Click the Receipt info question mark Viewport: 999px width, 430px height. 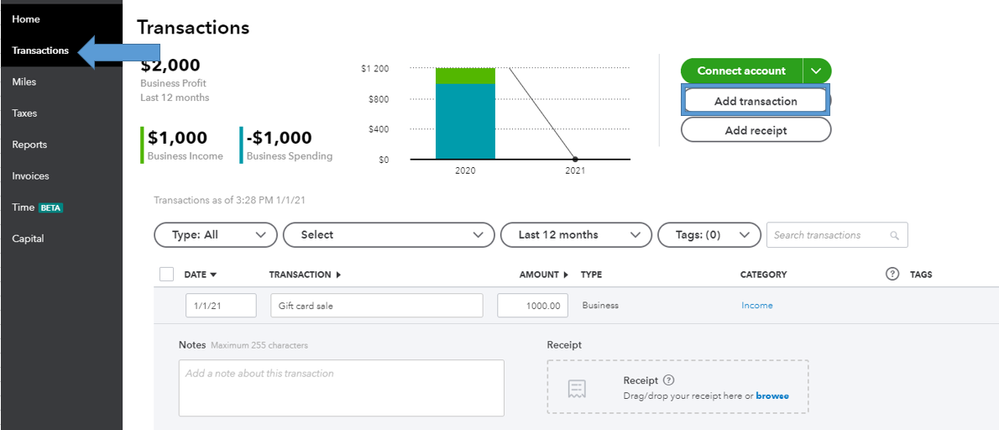click(669, 380)
